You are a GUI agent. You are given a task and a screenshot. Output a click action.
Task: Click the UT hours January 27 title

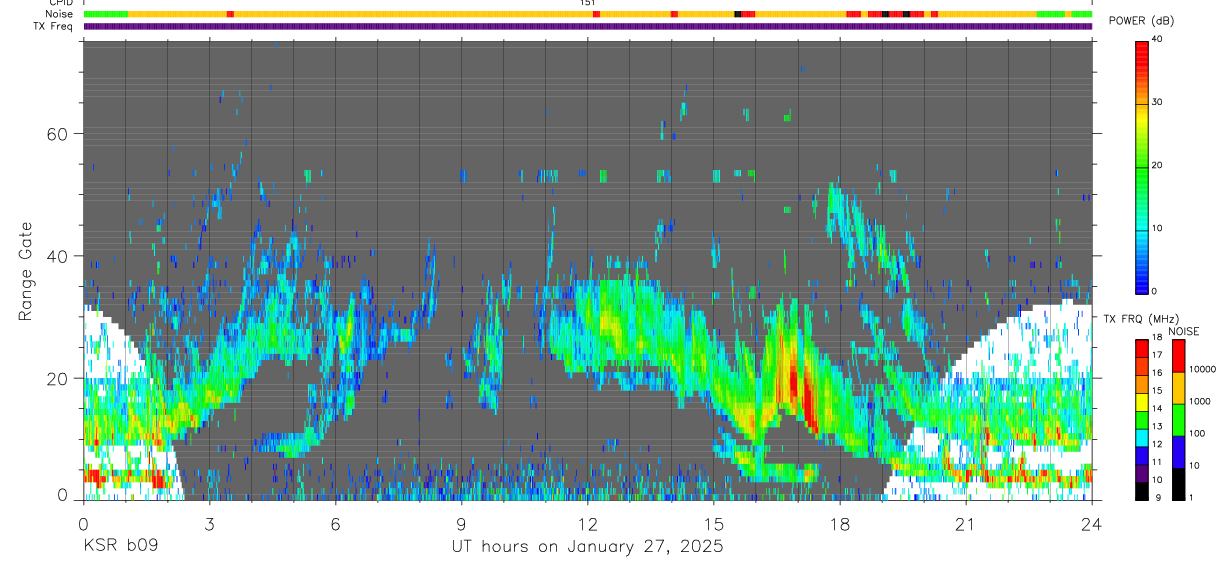click(x=588, y=547)
